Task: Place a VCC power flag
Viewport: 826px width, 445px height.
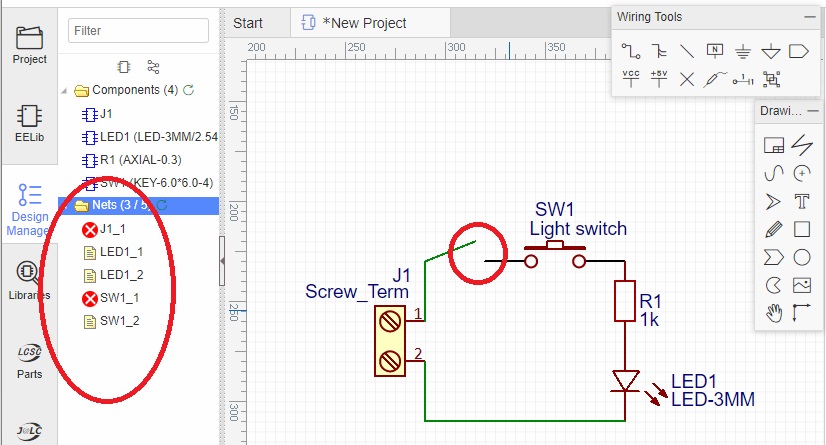Action: pyautogui.click(x=631, y=78)
